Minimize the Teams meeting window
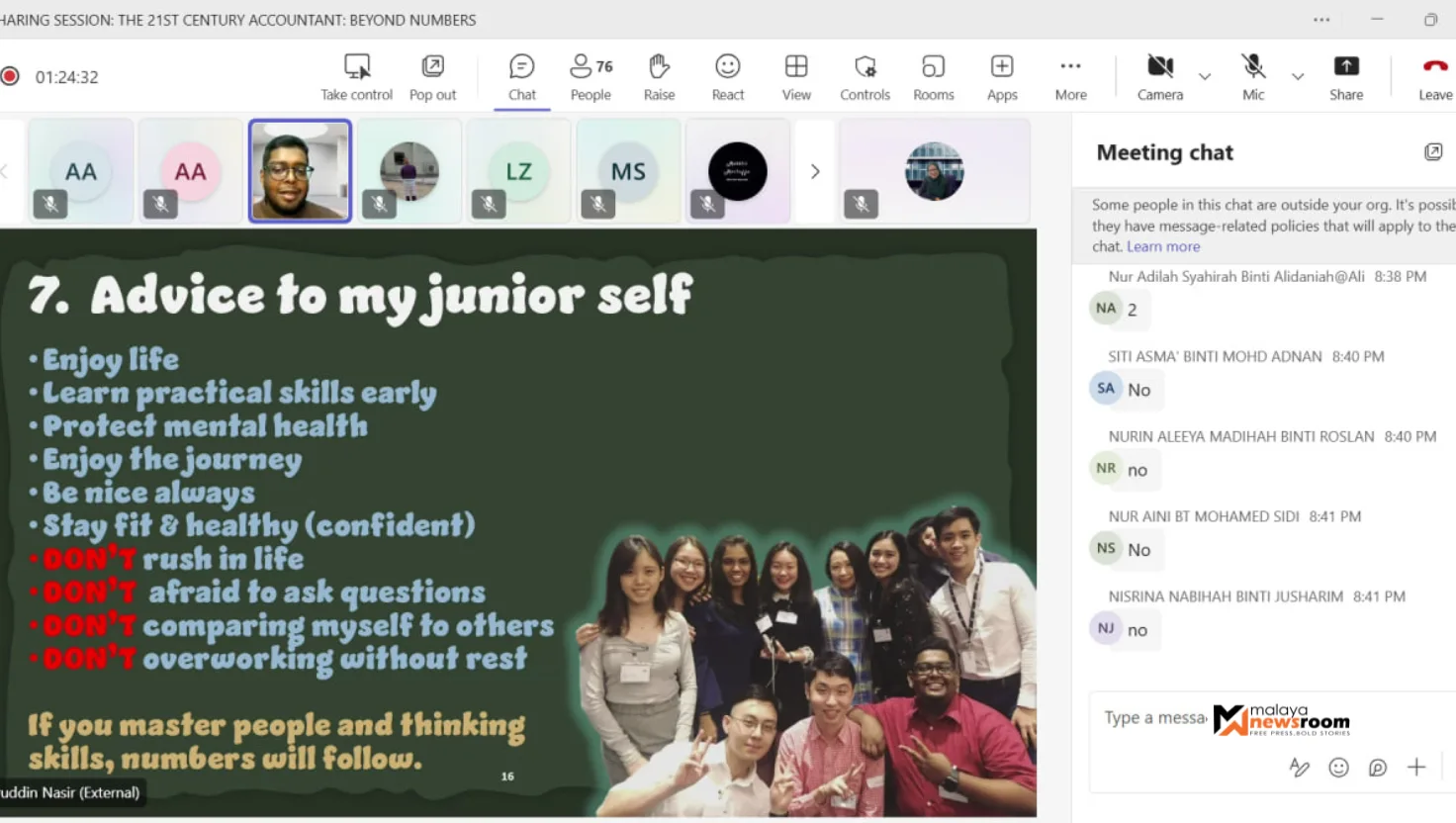The width and height of the screenshot is (1456, 823). (1377, 20)
